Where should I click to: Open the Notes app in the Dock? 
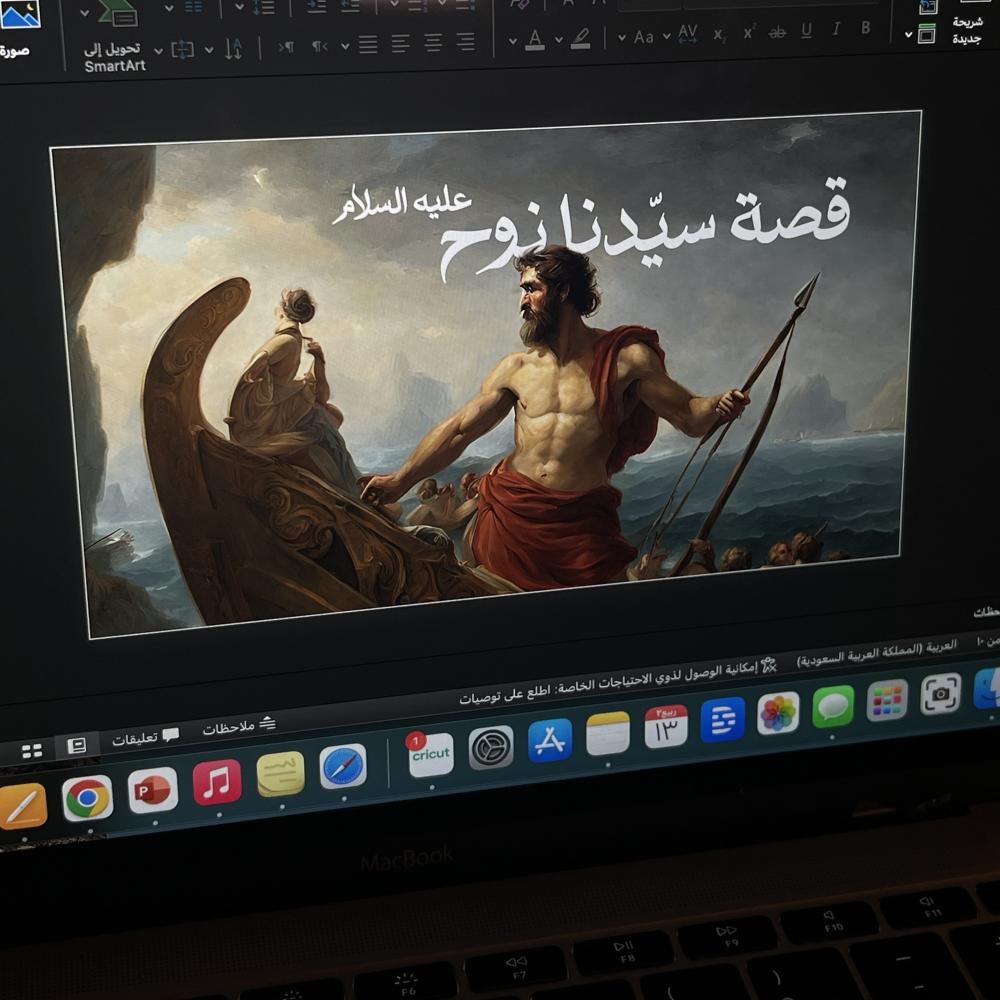click(x=608, y=733)
